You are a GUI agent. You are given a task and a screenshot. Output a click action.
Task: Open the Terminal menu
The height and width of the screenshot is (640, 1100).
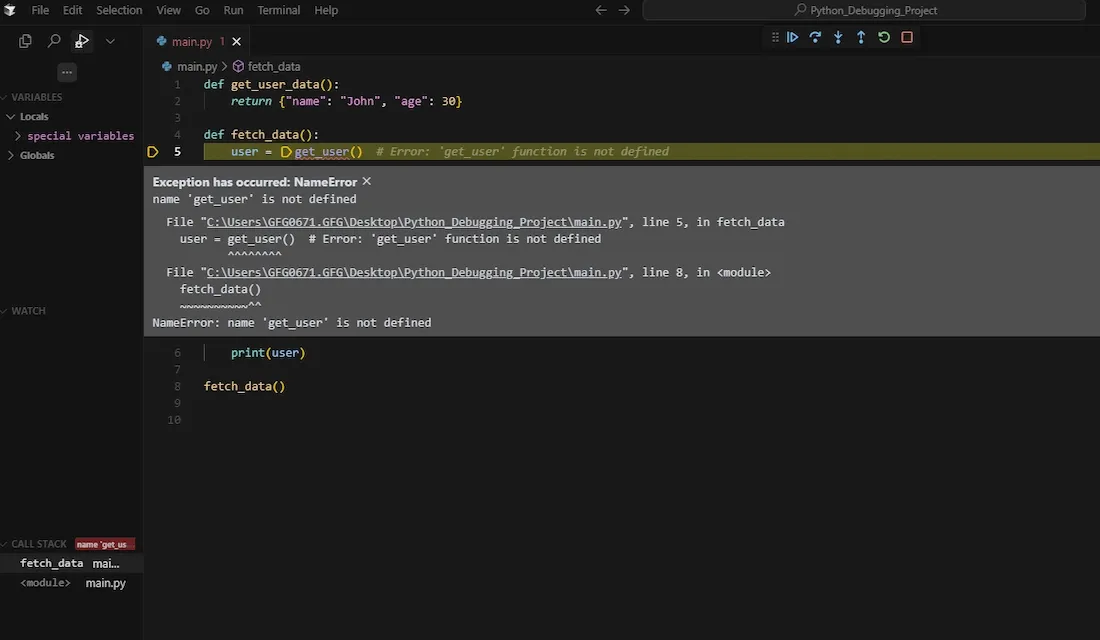[x=278, y=10]
